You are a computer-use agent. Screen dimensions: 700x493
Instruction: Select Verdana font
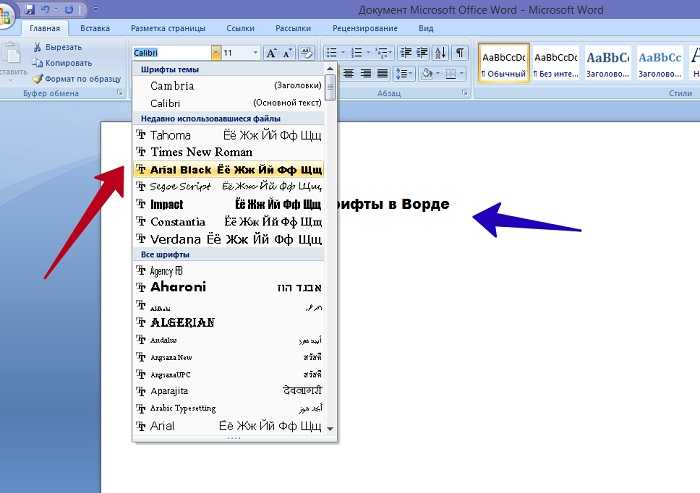229,239
